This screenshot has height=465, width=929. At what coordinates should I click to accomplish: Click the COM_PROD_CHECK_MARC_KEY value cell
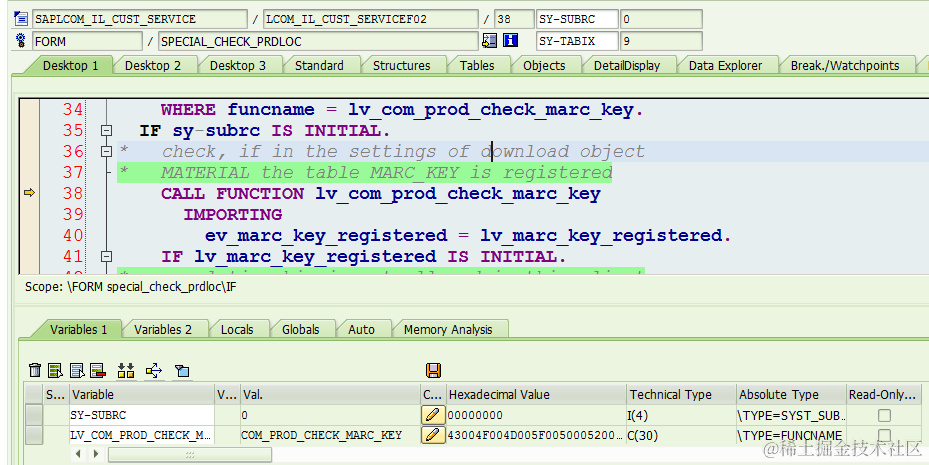[329, 435]
